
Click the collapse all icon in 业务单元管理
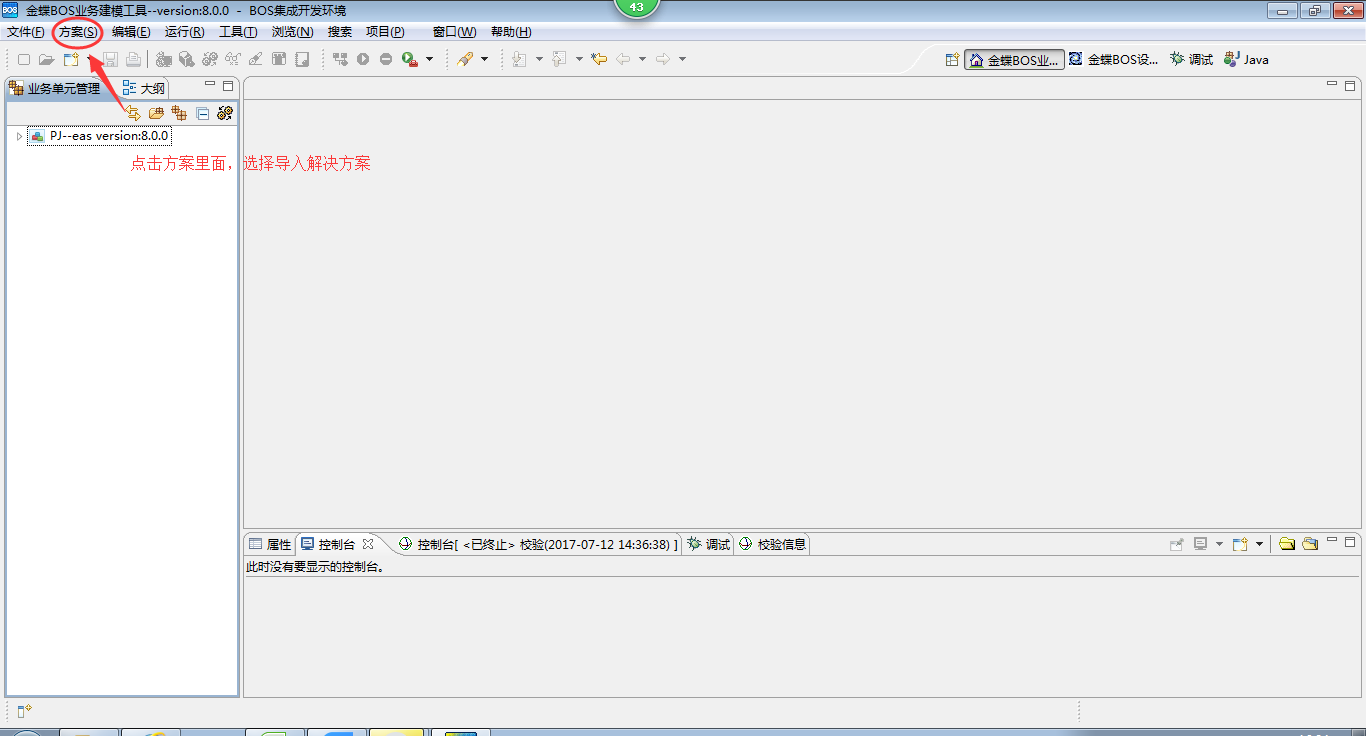(x=202, y=113)
